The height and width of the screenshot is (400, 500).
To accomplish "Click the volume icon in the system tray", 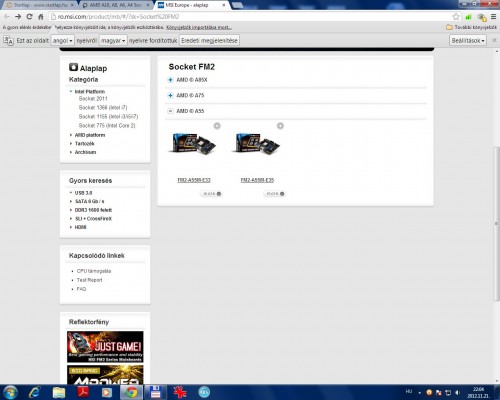I will tap(458, 392).
